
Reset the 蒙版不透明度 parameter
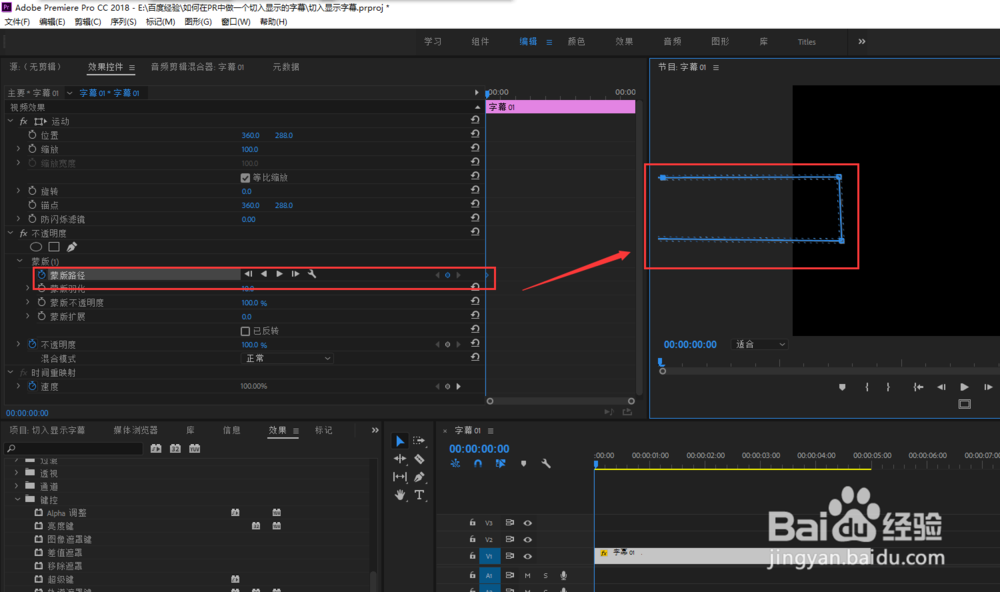(x=475, y=301)
